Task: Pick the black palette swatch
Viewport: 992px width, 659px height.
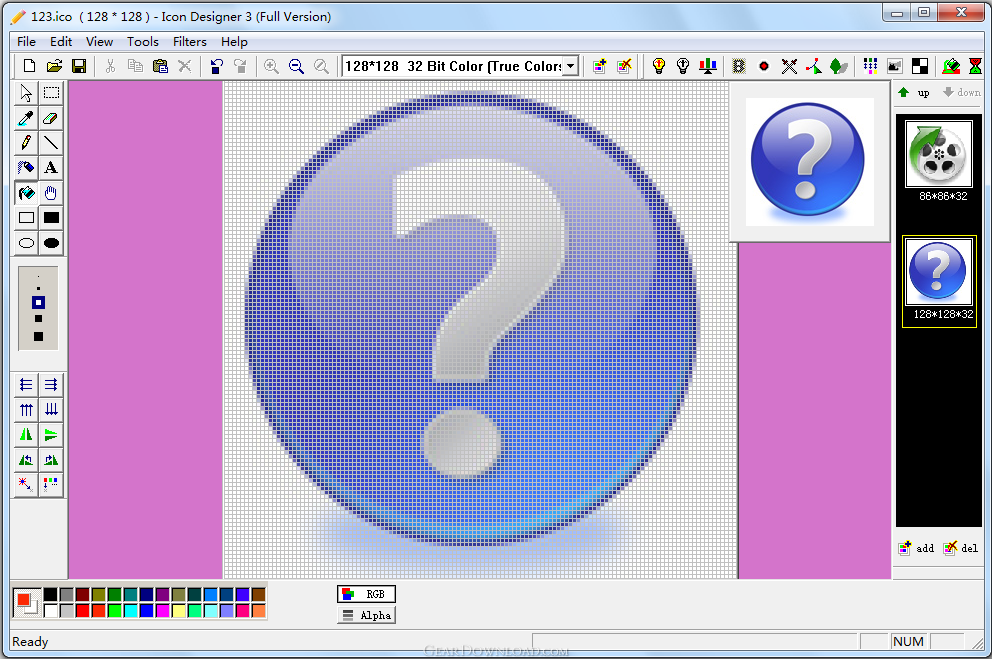Action: (51, 594)
